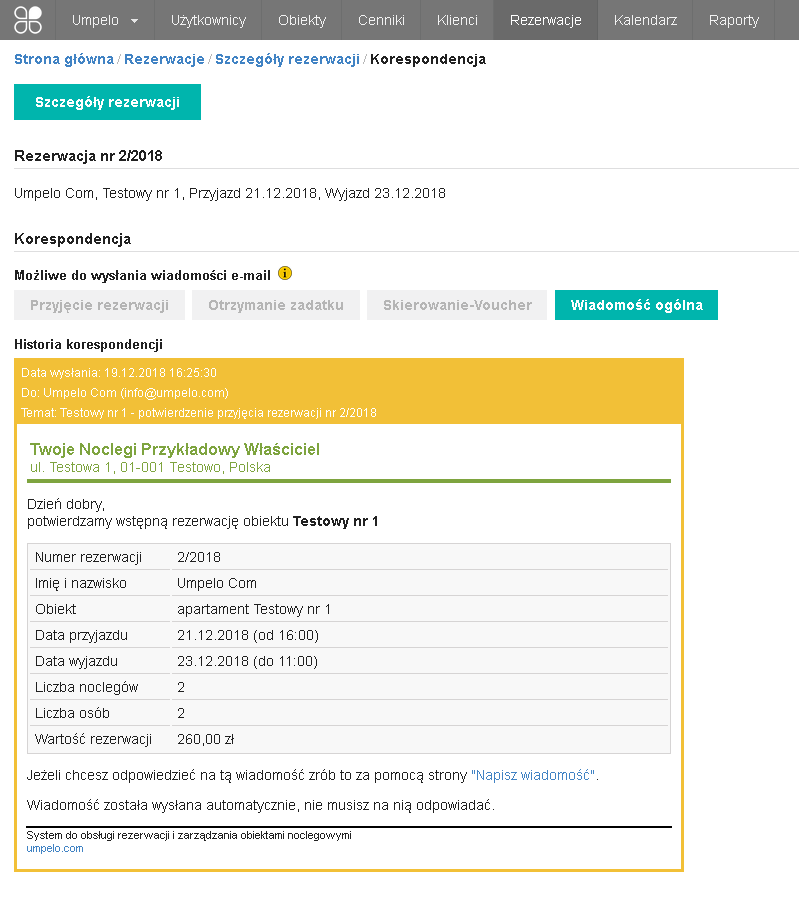The image size is (799, 900).
Task: Click the Szczegóły rezerwacji breadcrumb link
Action: coord(287,59)
